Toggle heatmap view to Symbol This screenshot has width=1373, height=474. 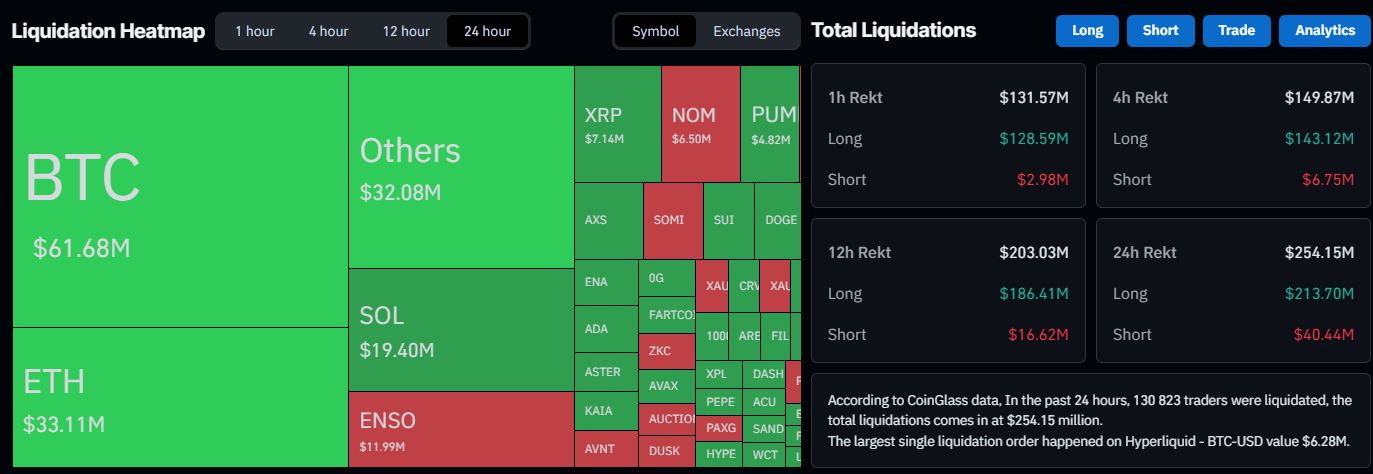[x=655, y=31]
